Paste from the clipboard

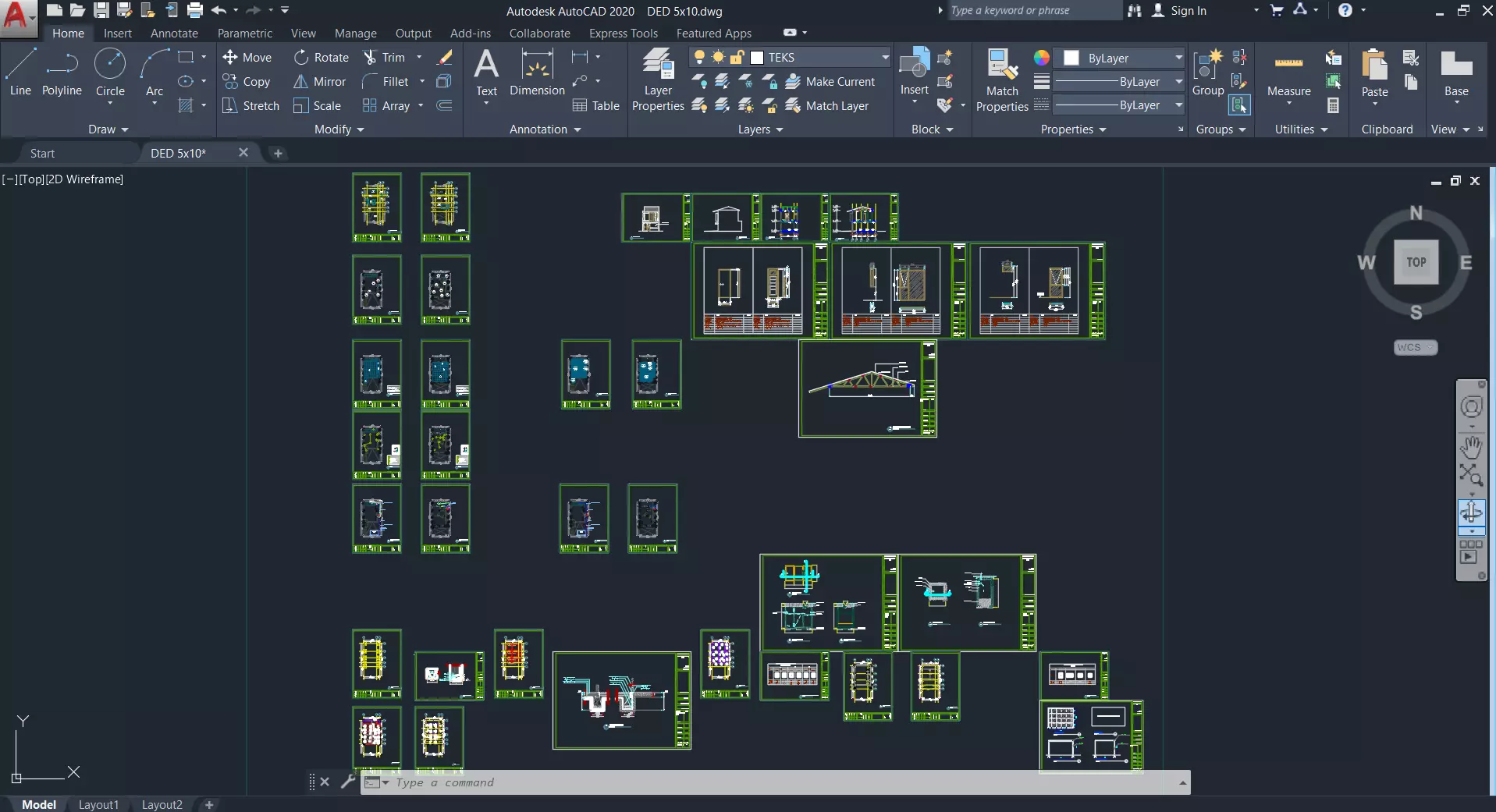1374,73
